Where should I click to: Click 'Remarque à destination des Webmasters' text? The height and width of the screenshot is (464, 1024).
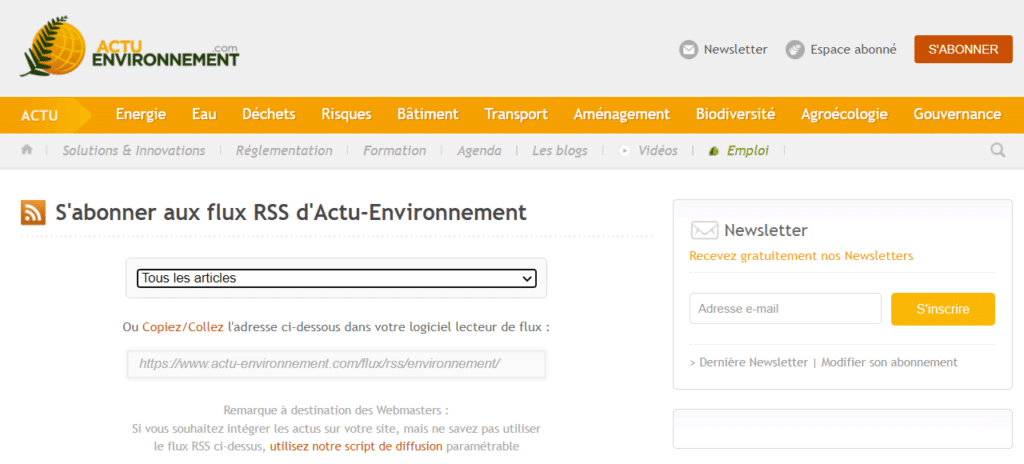point(336,411)
